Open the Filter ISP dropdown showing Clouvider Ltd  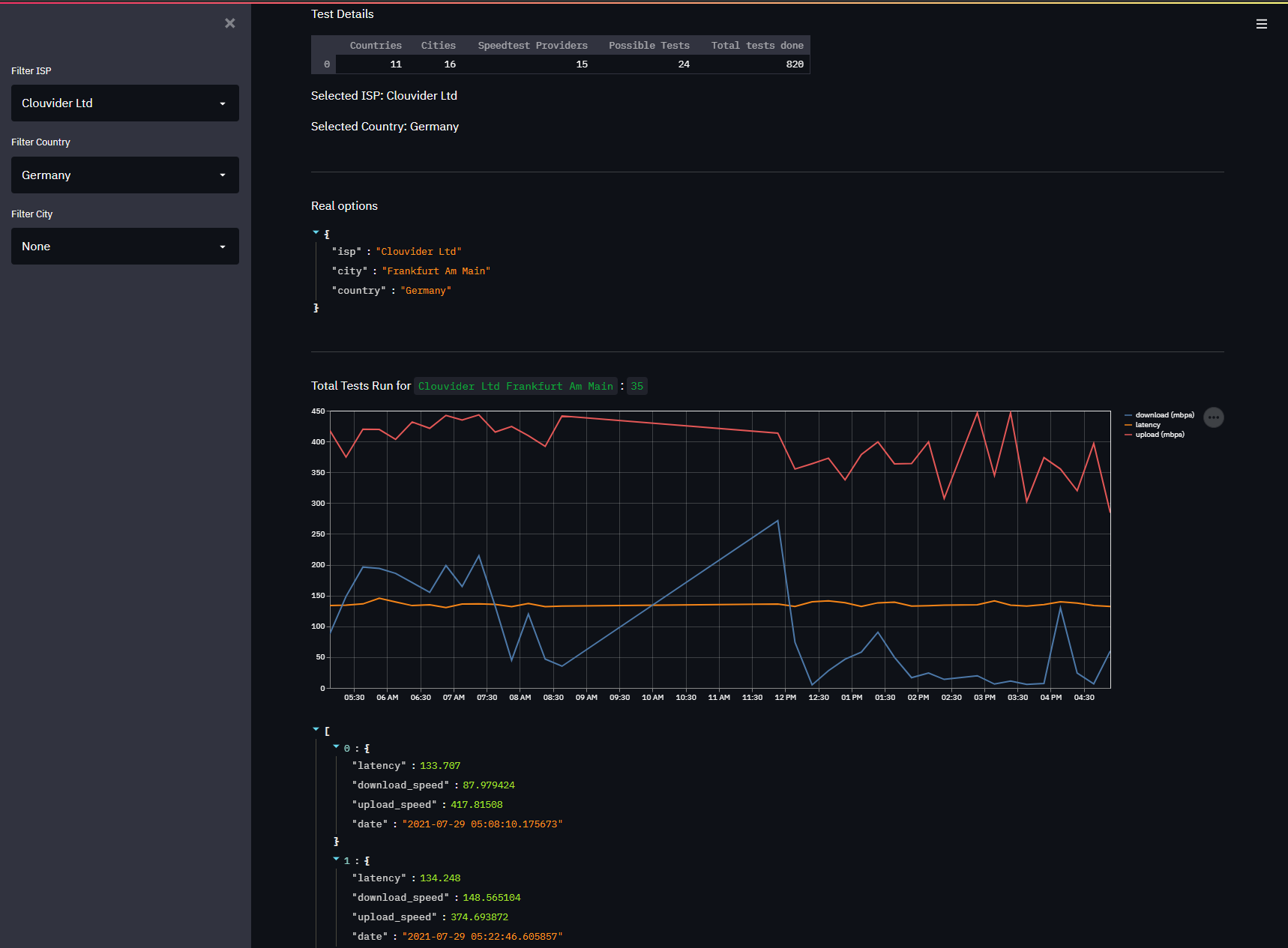(x=125, y=103)
